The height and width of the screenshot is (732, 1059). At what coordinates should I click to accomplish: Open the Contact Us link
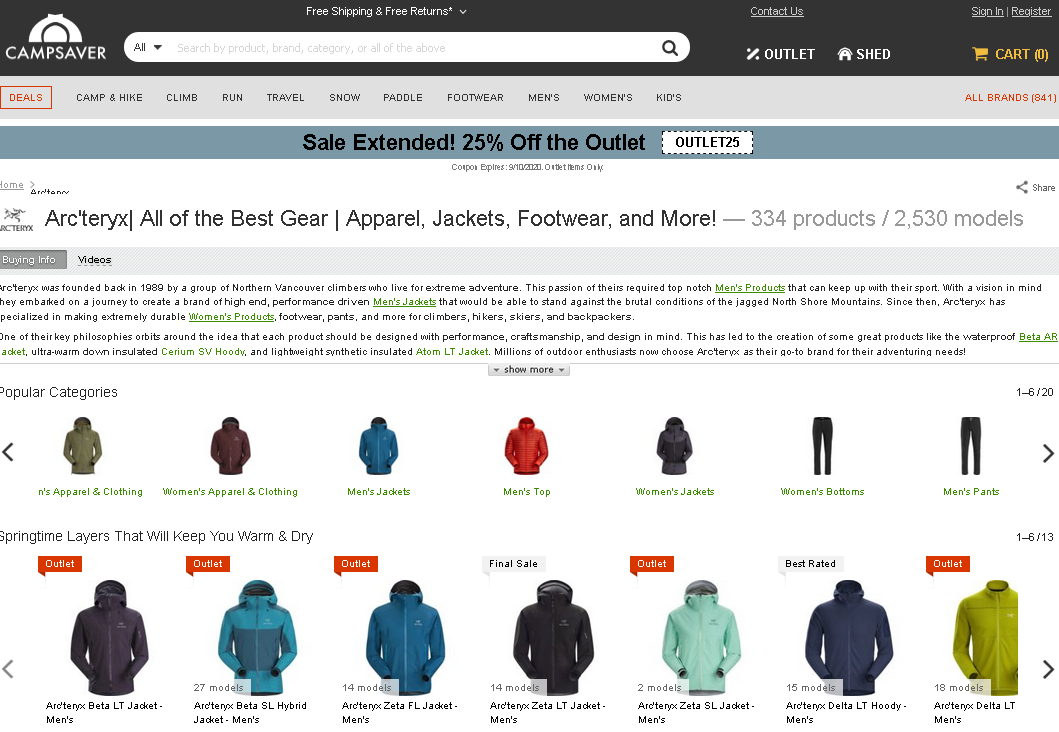tap(777, 11)
